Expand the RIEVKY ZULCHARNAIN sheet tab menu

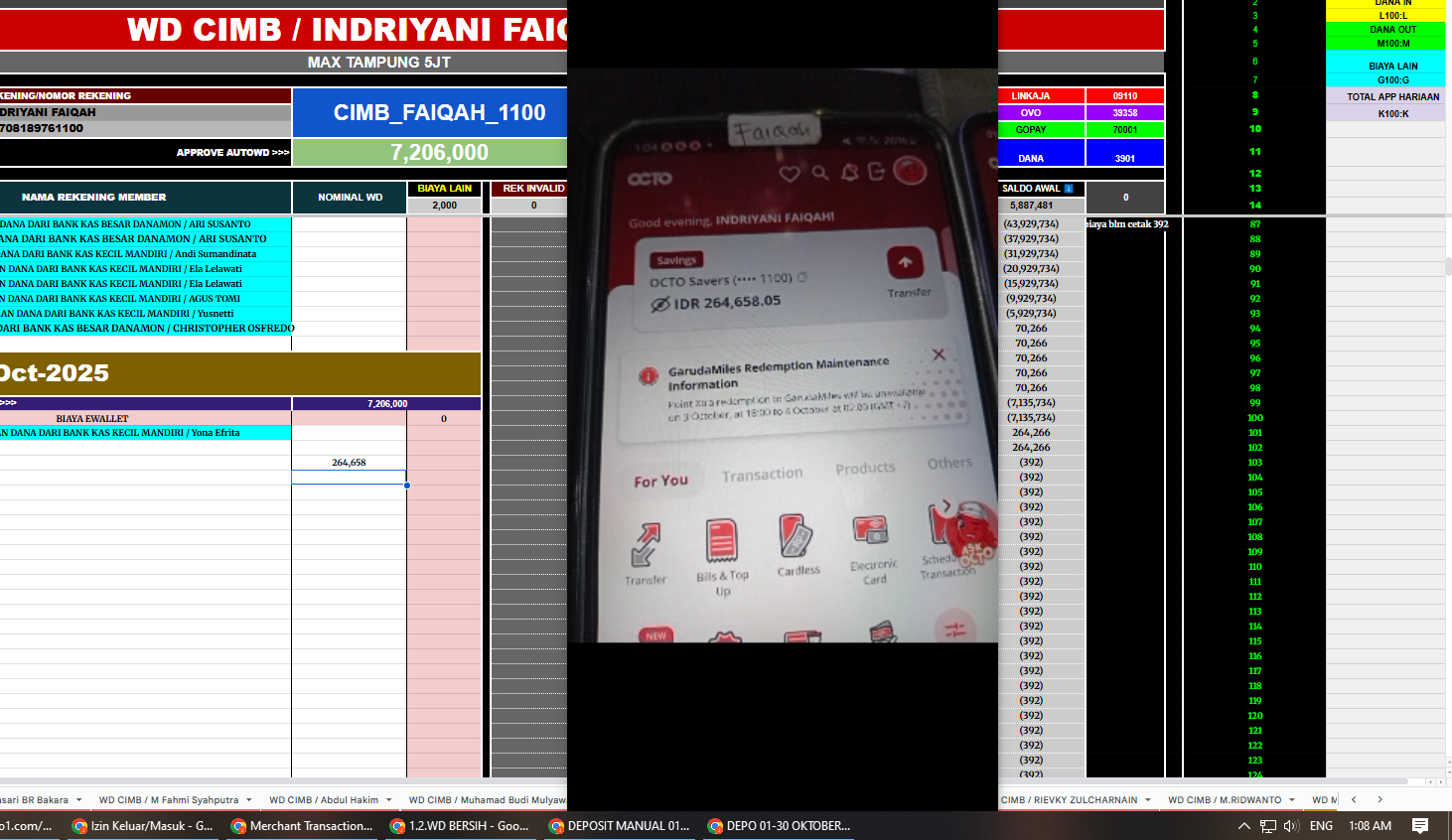coord(1148,799)
